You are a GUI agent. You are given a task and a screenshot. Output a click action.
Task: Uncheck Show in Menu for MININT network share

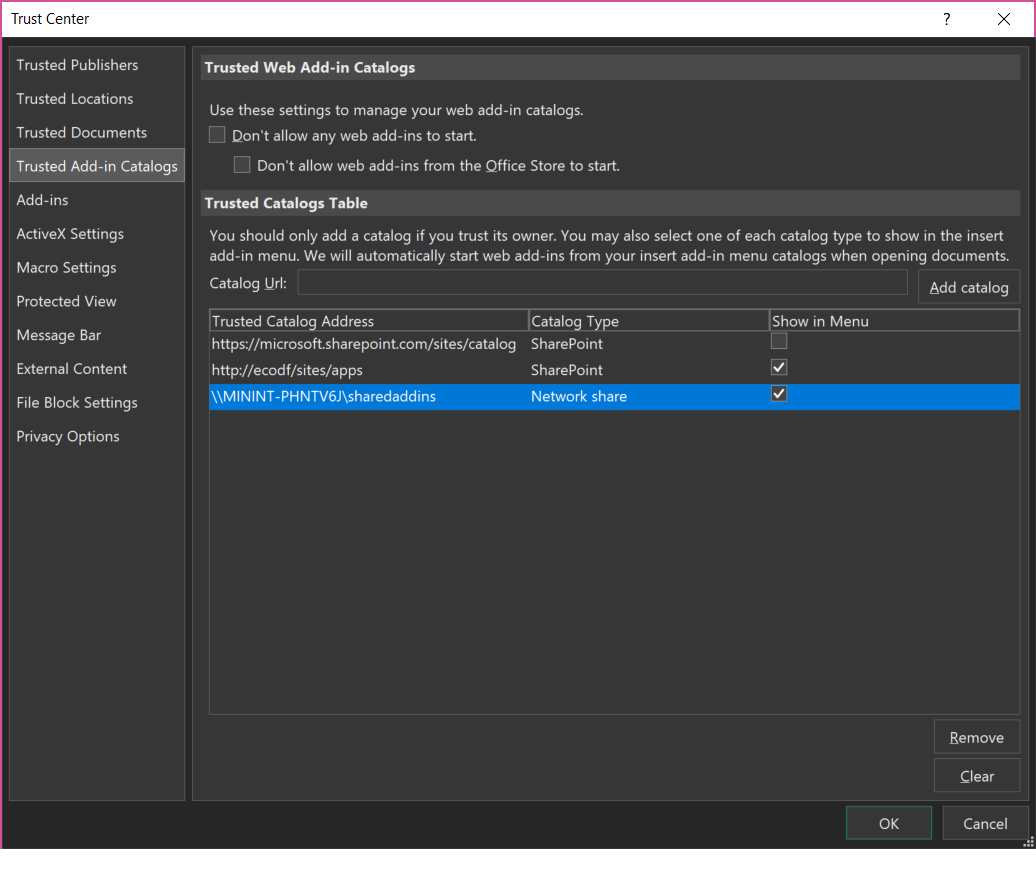(x=778, y=394)
